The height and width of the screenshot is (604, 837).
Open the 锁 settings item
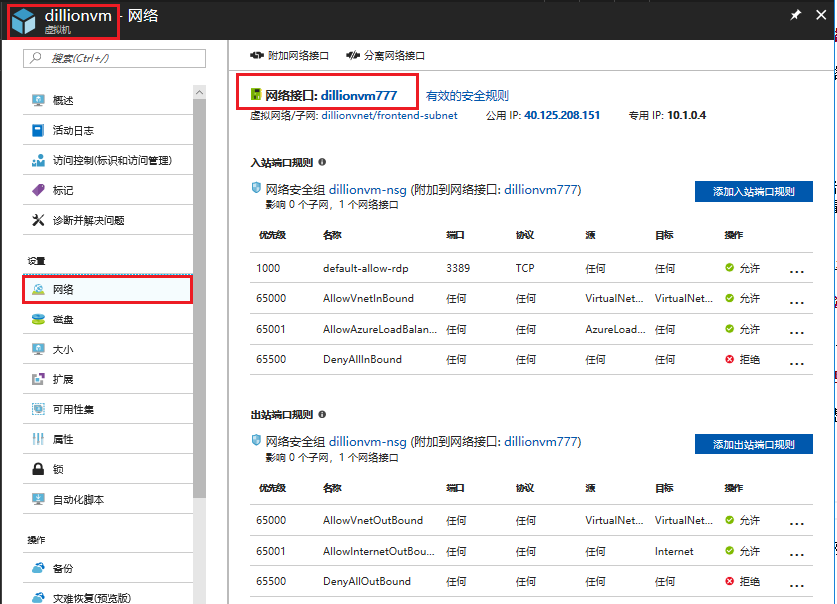(58, 469)
